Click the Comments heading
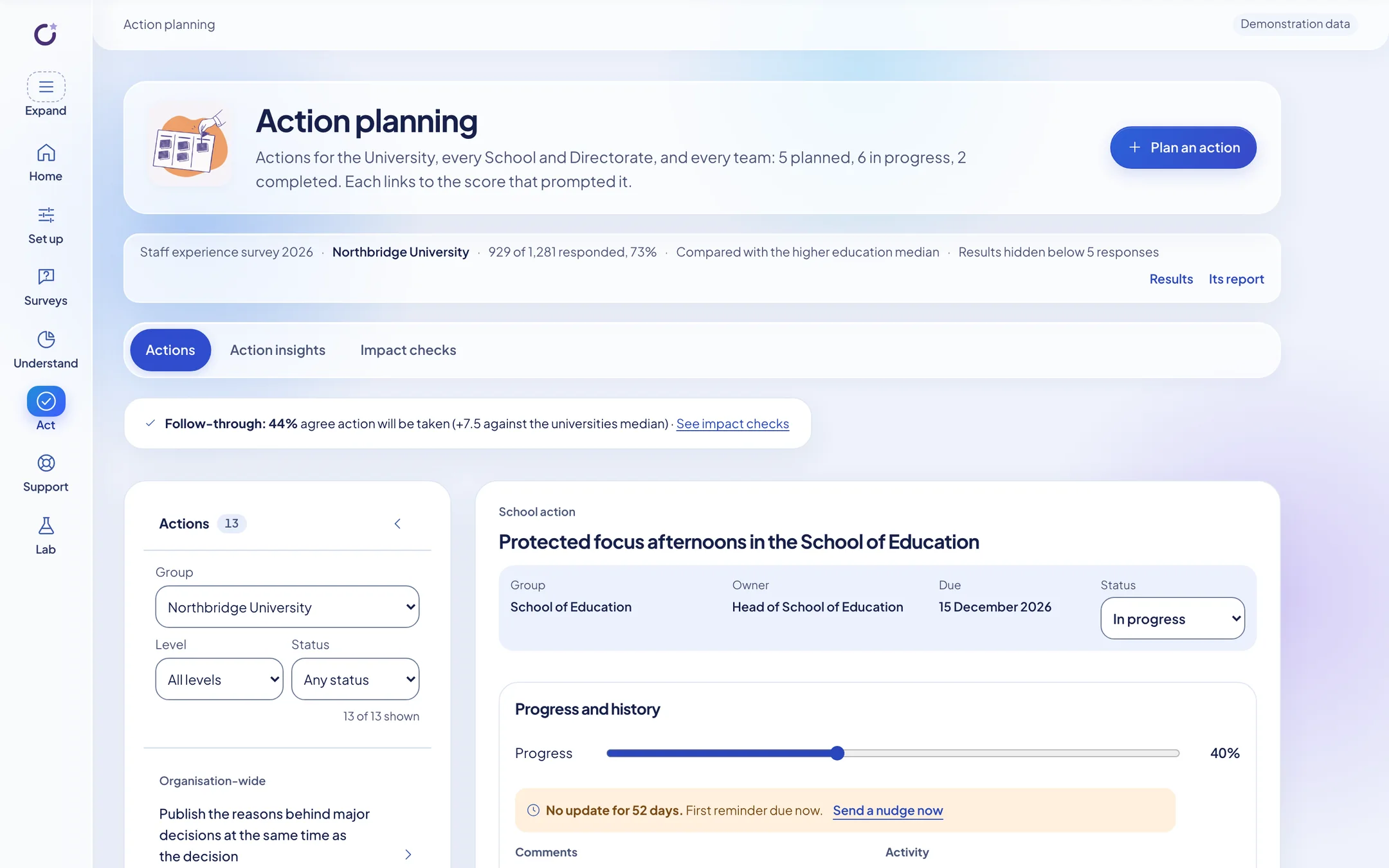 [x=546, y=853]
